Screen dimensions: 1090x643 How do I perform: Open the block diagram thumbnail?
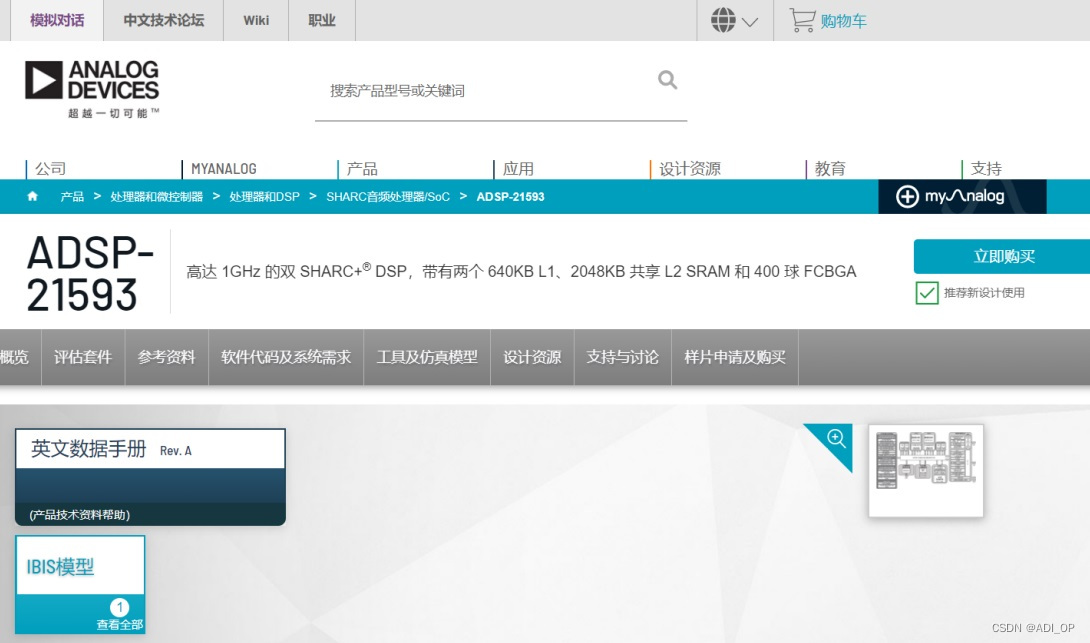[x=925, y=471]
